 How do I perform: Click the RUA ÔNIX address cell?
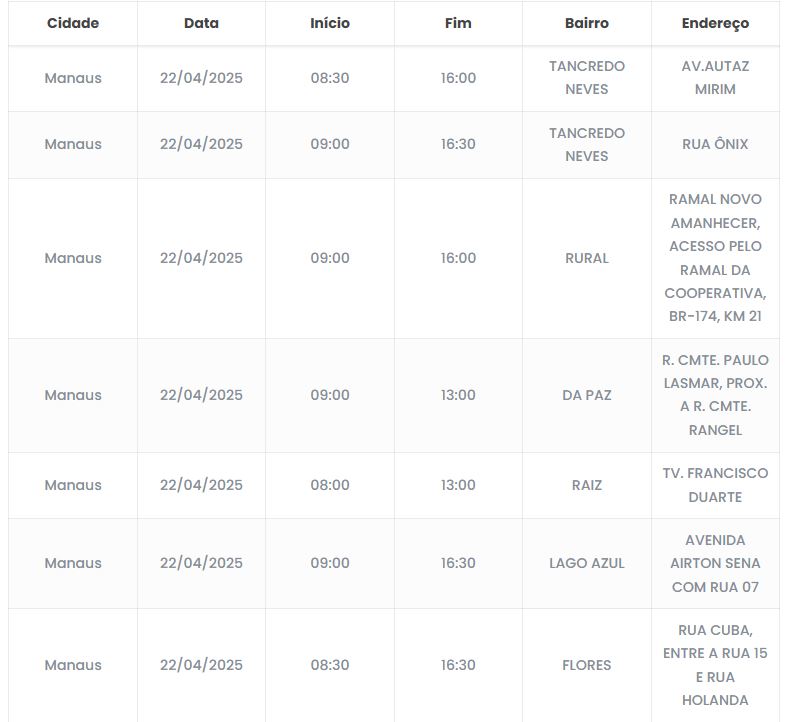click(715, 144)
